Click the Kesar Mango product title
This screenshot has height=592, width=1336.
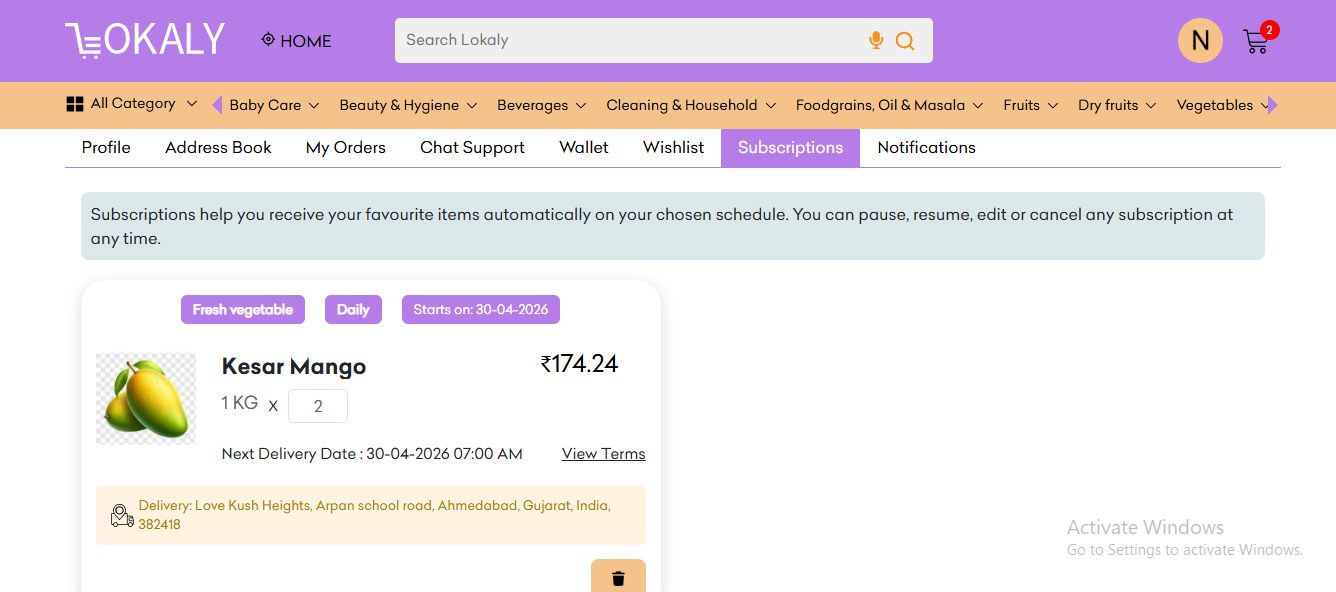point(294,367)
